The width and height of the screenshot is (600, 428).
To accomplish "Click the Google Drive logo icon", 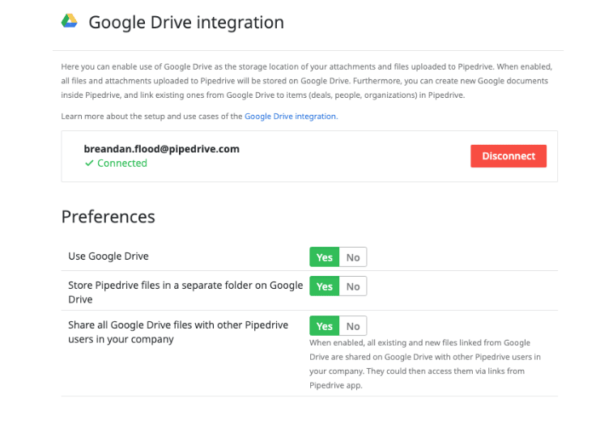I will (x=69, y=21).
